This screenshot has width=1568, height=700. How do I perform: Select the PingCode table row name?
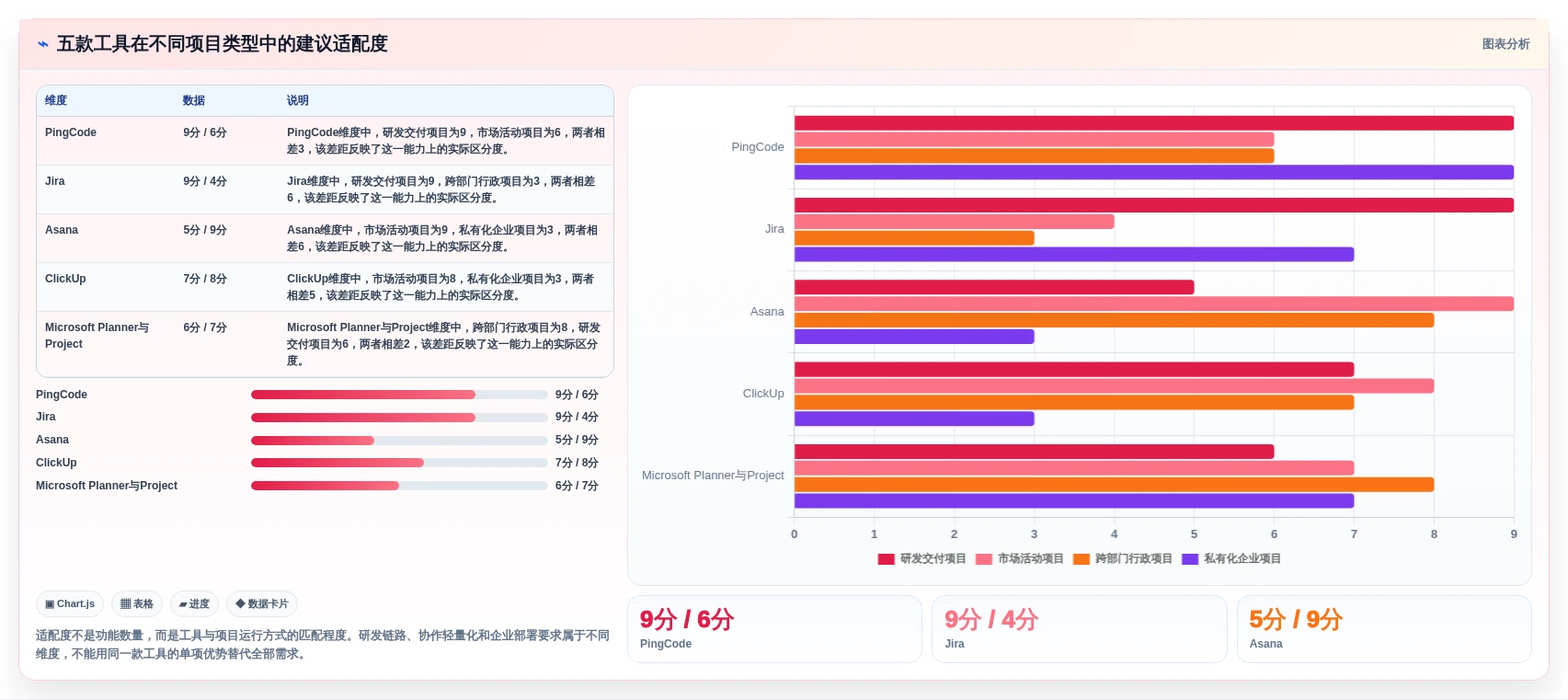[x=71, y=132]
